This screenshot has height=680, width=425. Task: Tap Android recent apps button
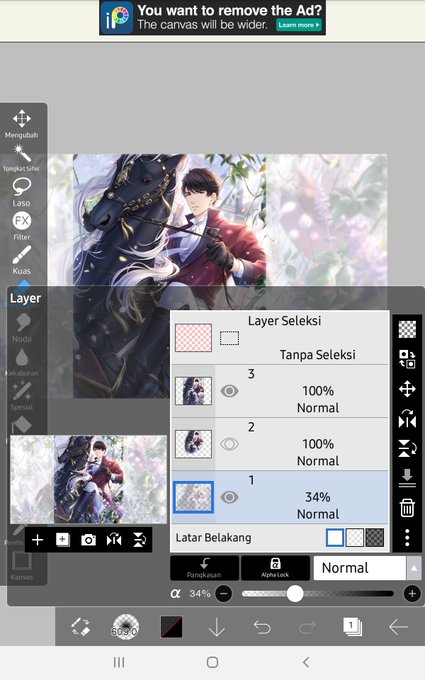pos(119,662)
